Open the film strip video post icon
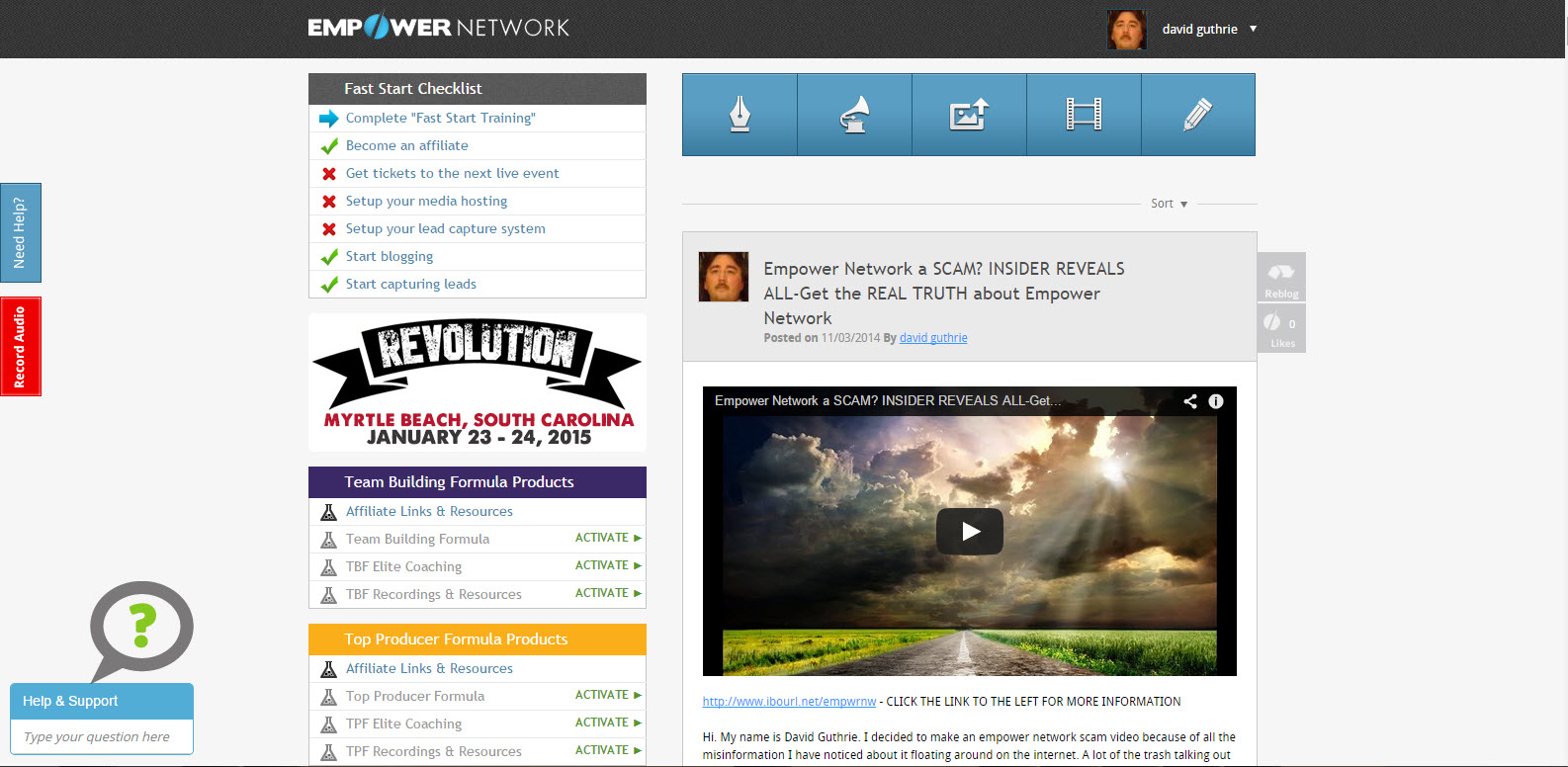The height and width of the screenshot is (767, 1568). [1084, 115]
